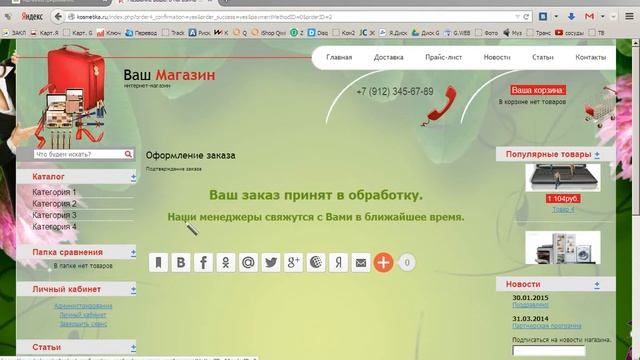640x360 pixels.
Task: Click the orange plus more-shares button
Action: point(383,262)
